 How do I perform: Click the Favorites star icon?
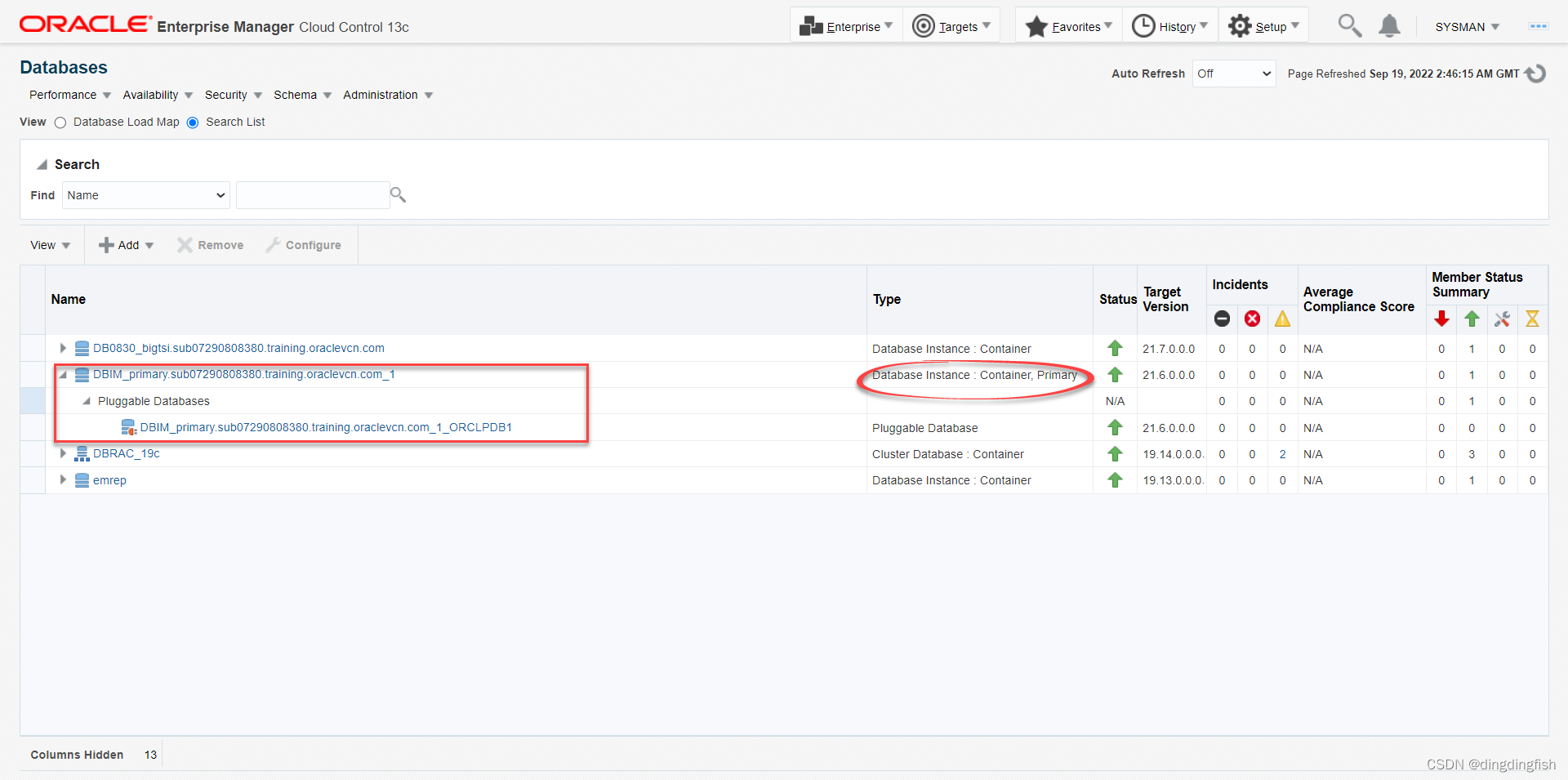pyautogui.click(x=1036, y=26)
